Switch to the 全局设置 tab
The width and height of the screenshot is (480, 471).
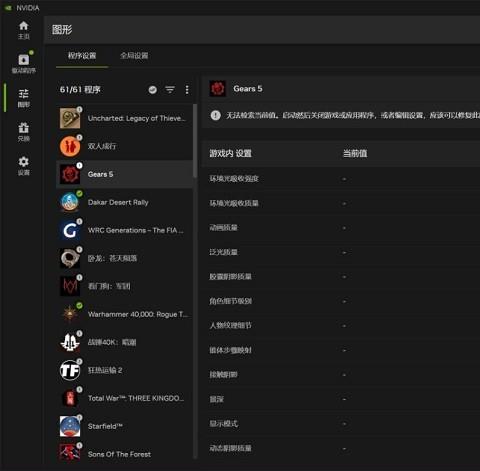134,56
